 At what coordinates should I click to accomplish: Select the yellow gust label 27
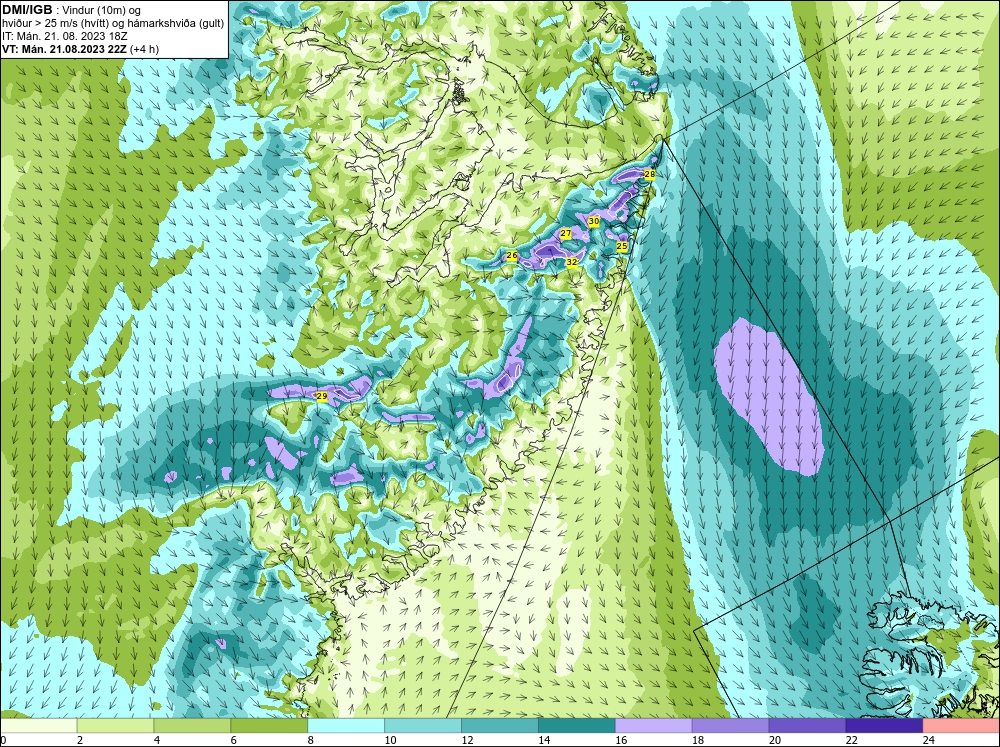(566, 233)
